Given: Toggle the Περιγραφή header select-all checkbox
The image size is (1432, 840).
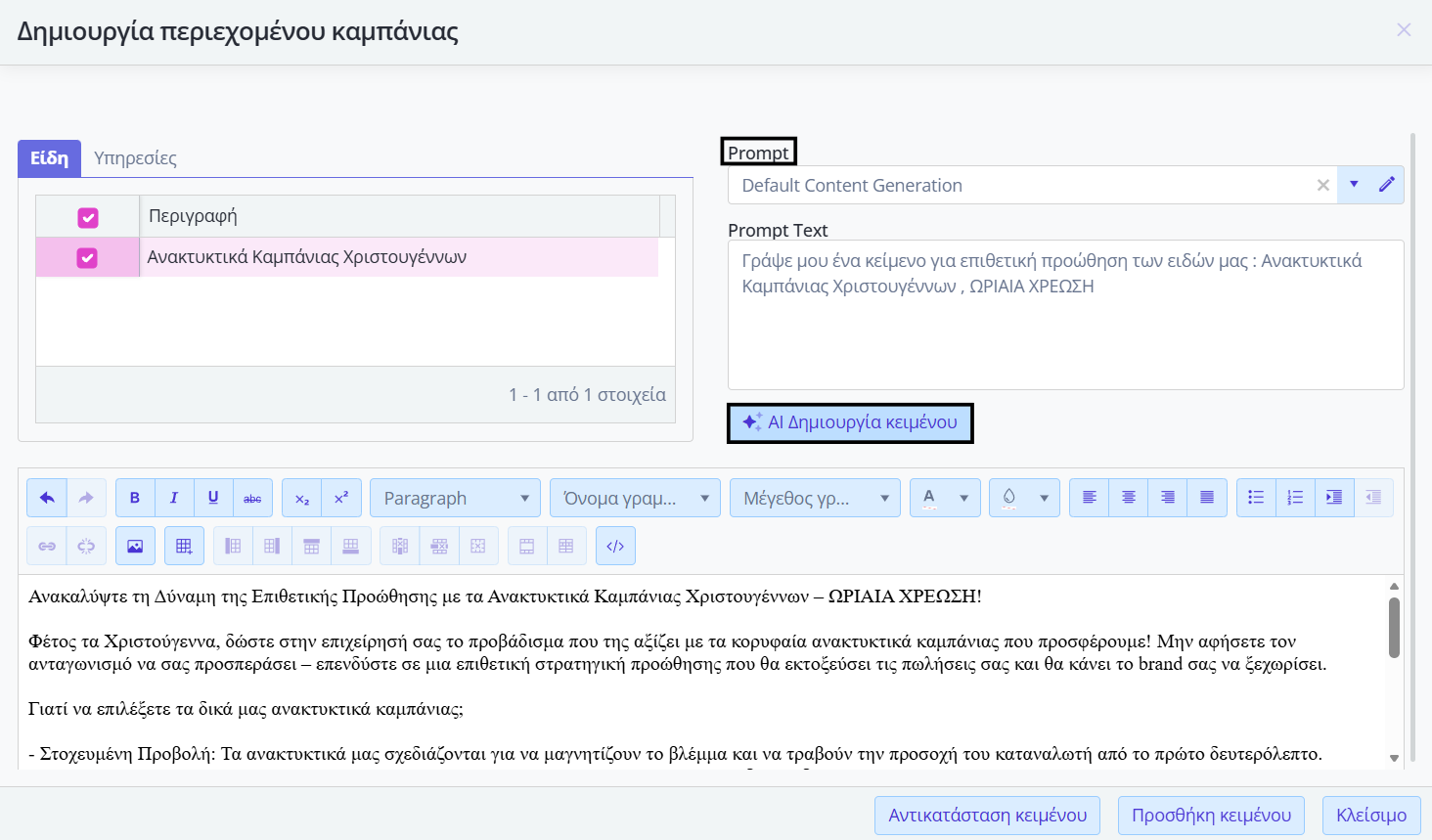Looking at the screenshot, I should coord(88,217).
